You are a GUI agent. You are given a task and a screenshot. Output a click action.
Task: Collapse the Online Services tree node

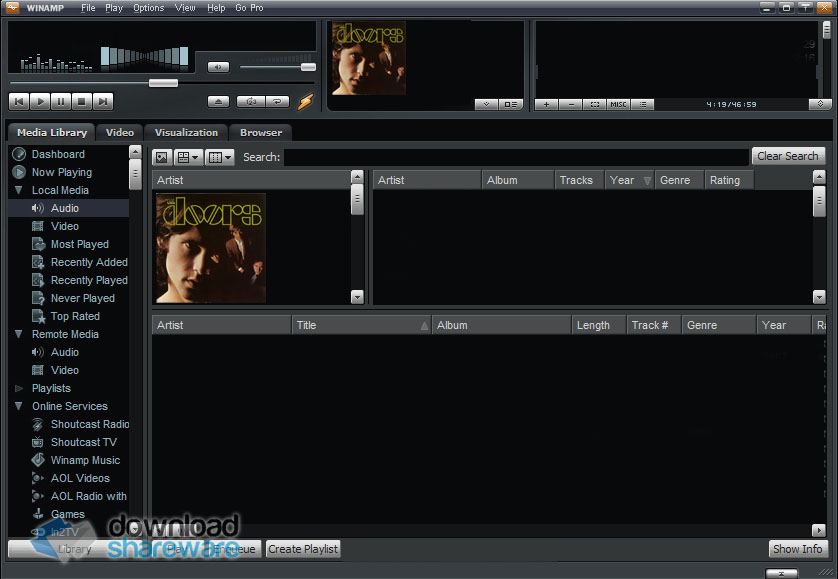[x=19, y=406]
